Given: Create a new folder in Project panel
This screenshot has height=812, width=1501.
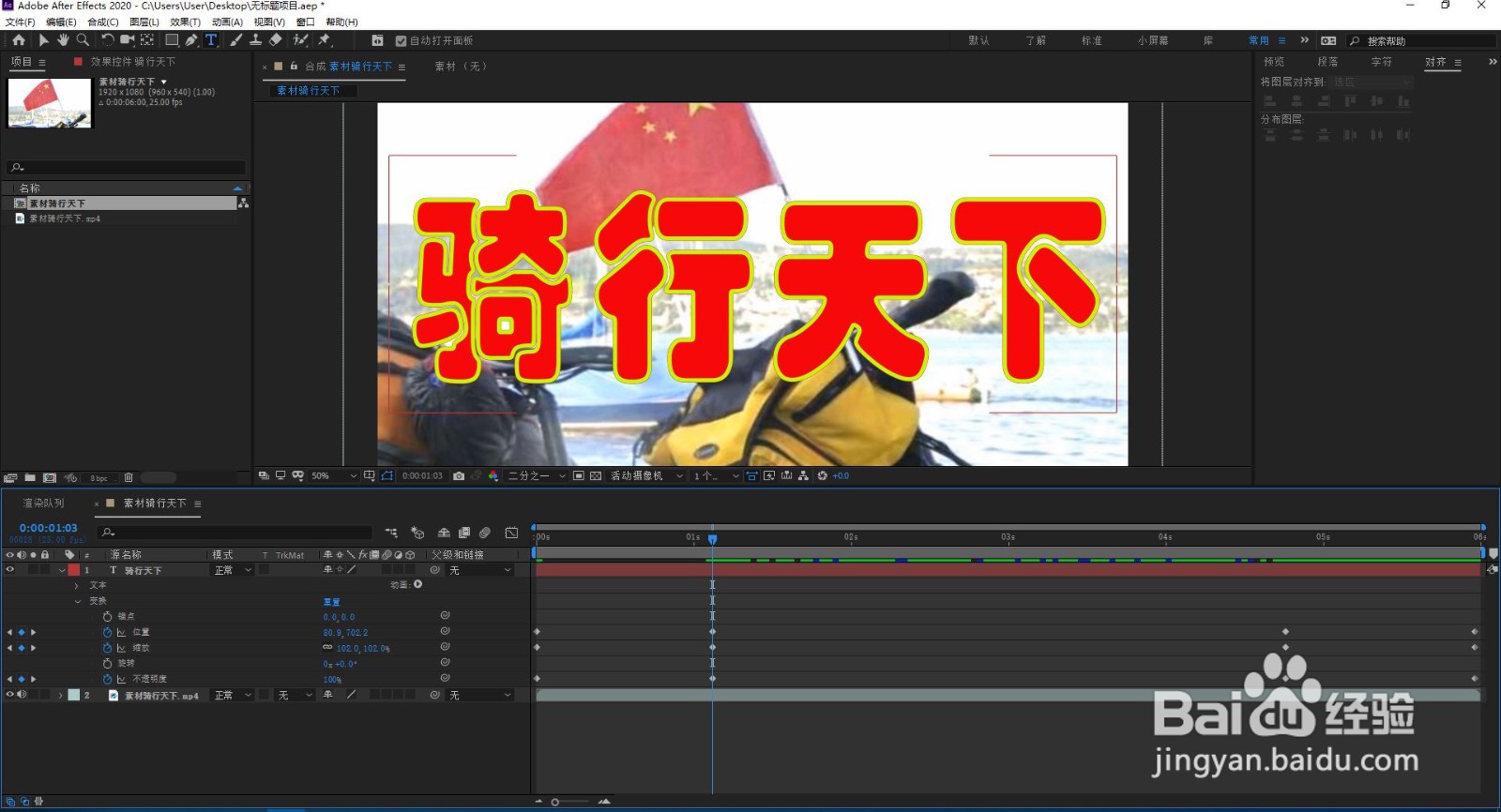Looking at the screenshot, I should (x=30, y=478).
